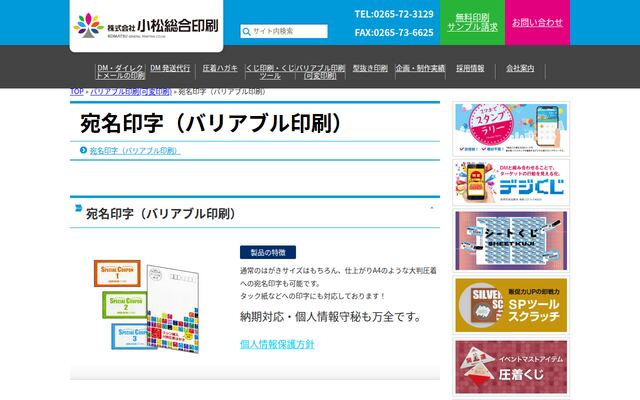Click the FAX:0265-73-6625 text
The height and width of the screenshot is (400, 640).
(x=394, y=33)
